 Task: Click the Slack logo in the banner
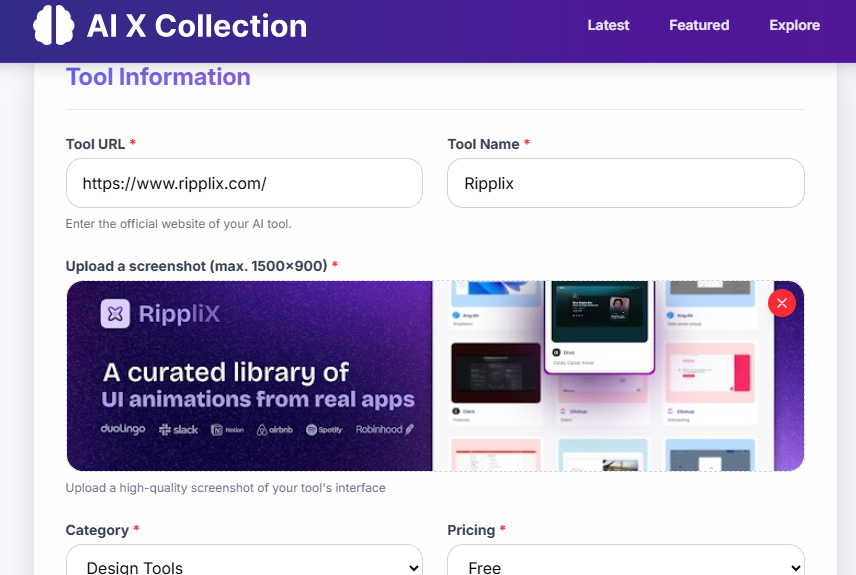coord(181,429)
